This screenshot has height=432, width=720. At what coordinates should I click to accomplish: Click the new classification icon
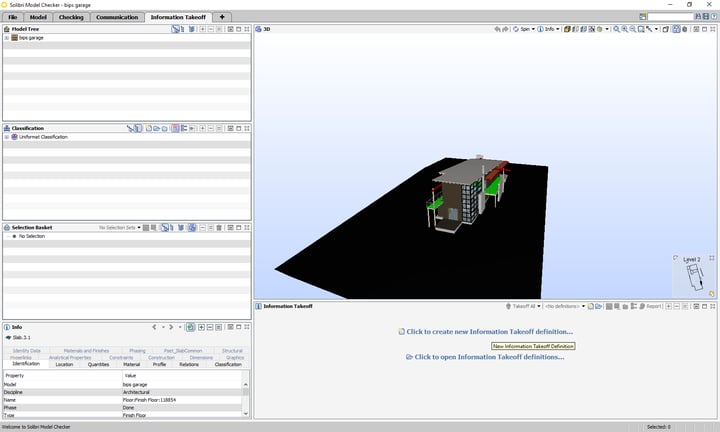pyautogui.click(x=148, y=128)
